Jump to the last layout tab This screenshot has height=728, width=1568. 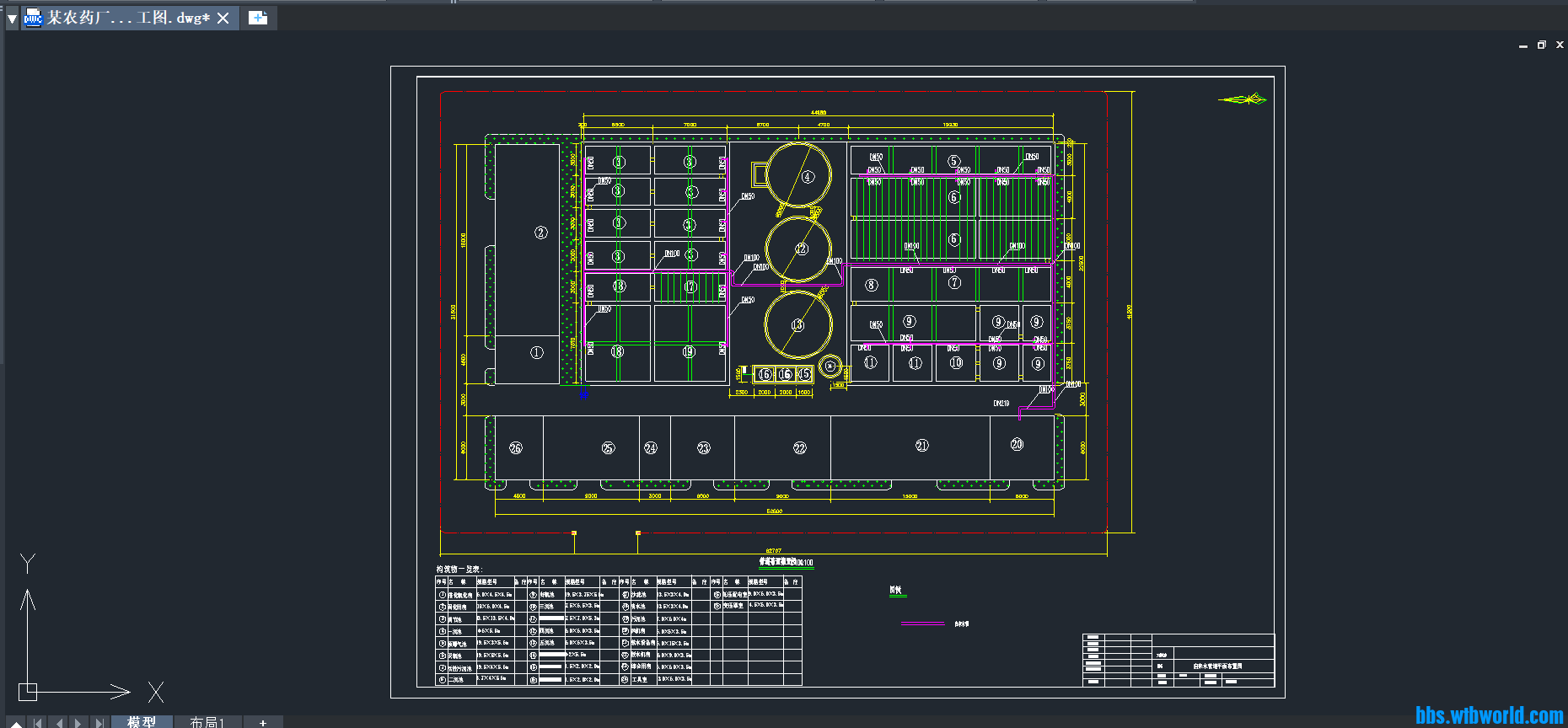coord(99,722)
